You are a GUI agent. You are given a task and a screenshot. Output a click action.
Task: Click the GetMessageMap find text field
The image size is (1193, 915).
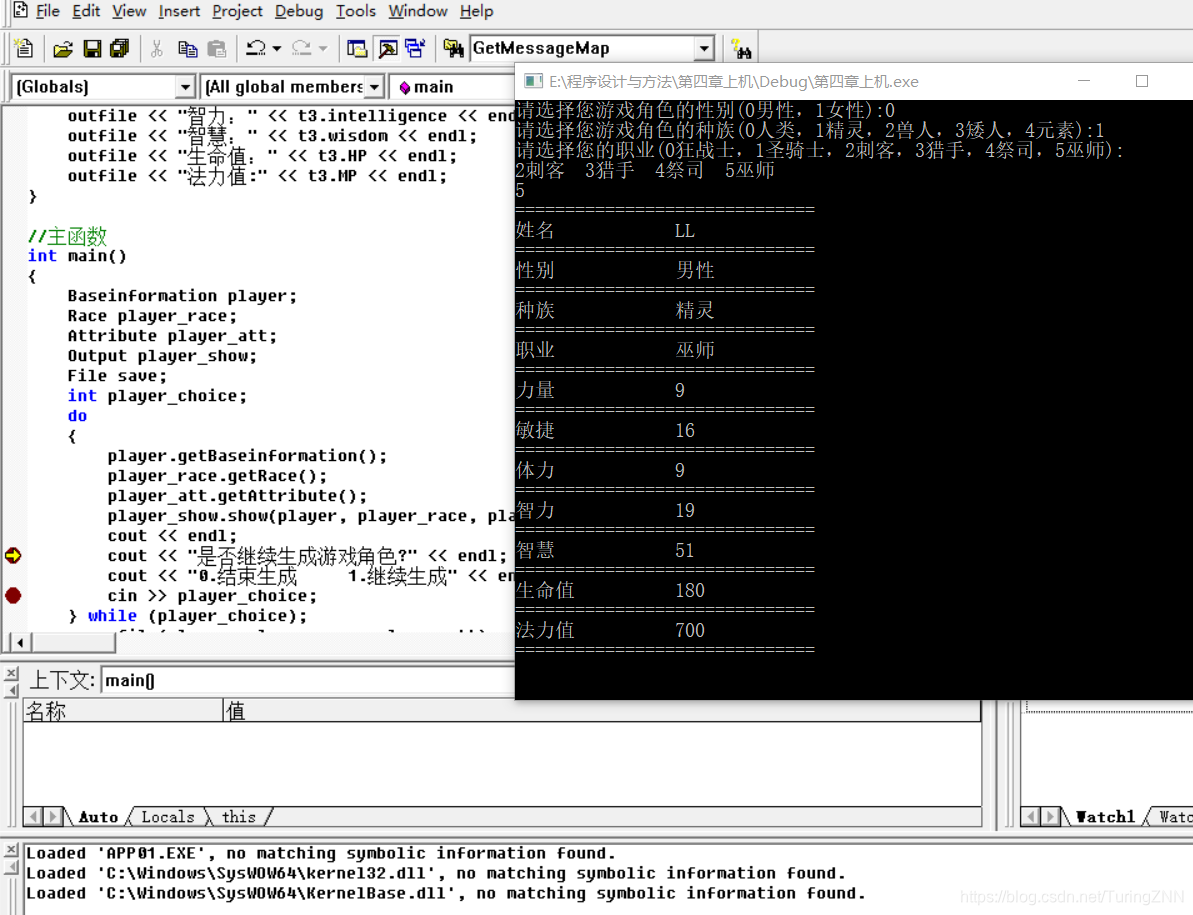(x=583, y=49)
